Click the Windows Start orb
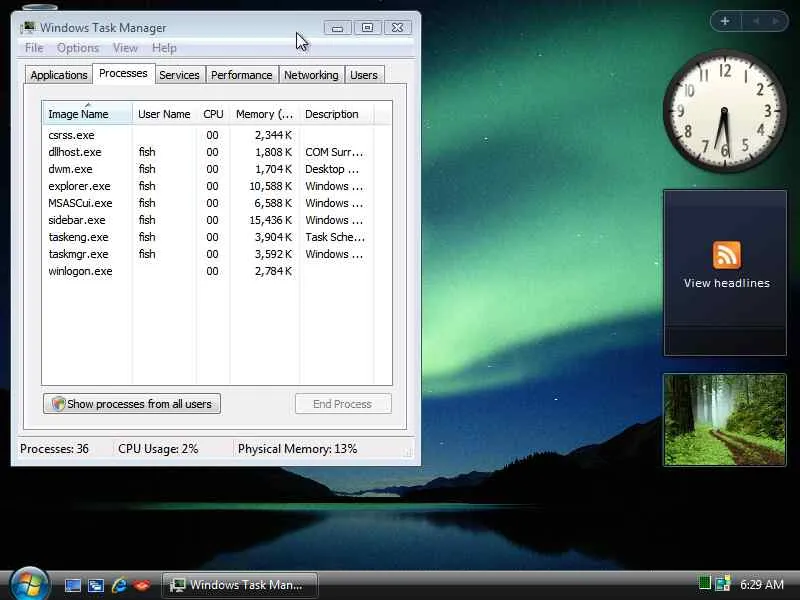The width and height of the screenshot is (800, 600). coord(29,585)
